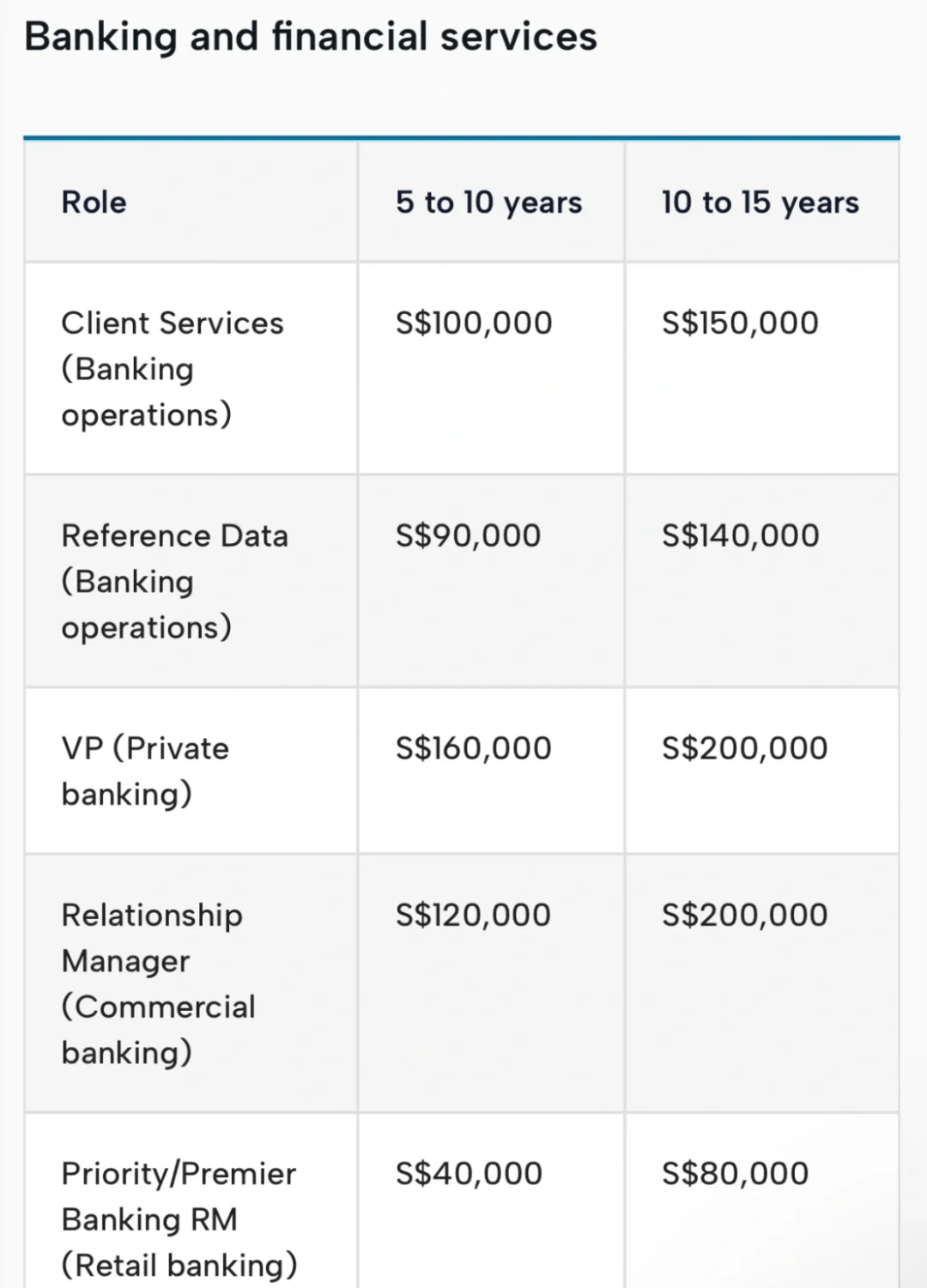Click the S$160,000 salary value
Image resolution: width=927 pixels, height=1288 pixels.
click(474, 748)
